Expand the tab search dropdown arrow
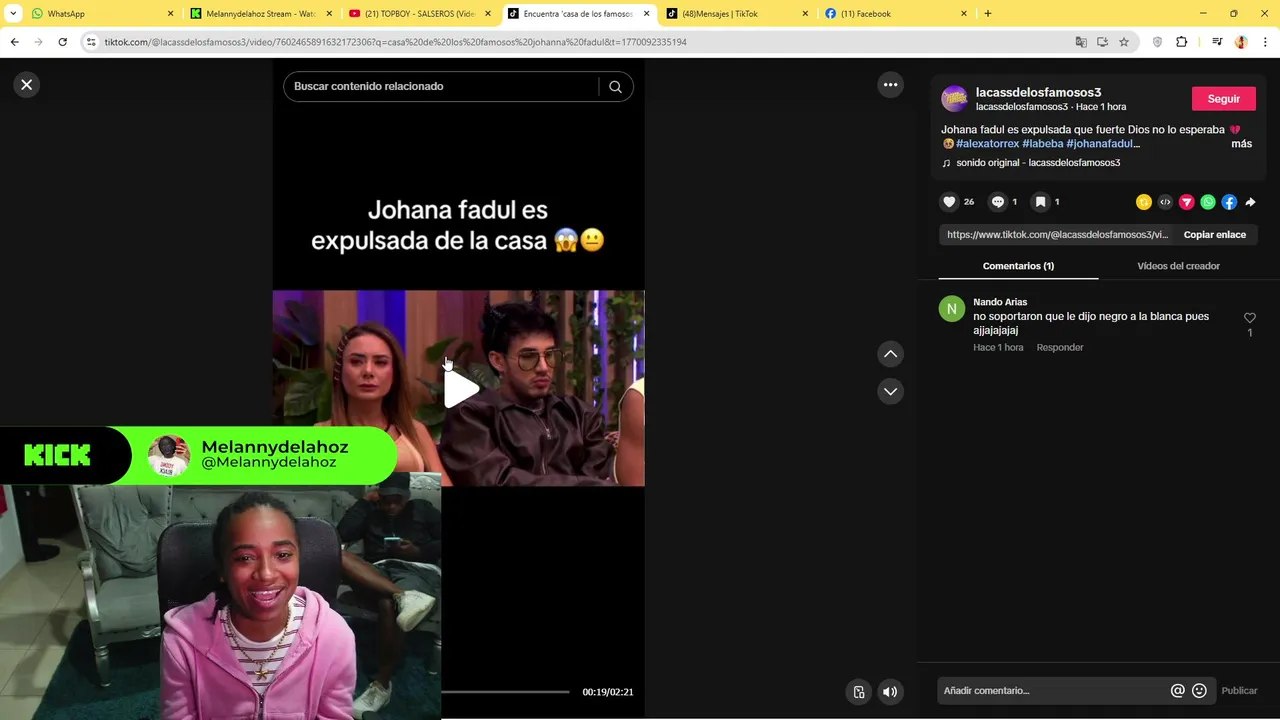The width and height of the screenshot is (1280, 720). pos(13,14)
